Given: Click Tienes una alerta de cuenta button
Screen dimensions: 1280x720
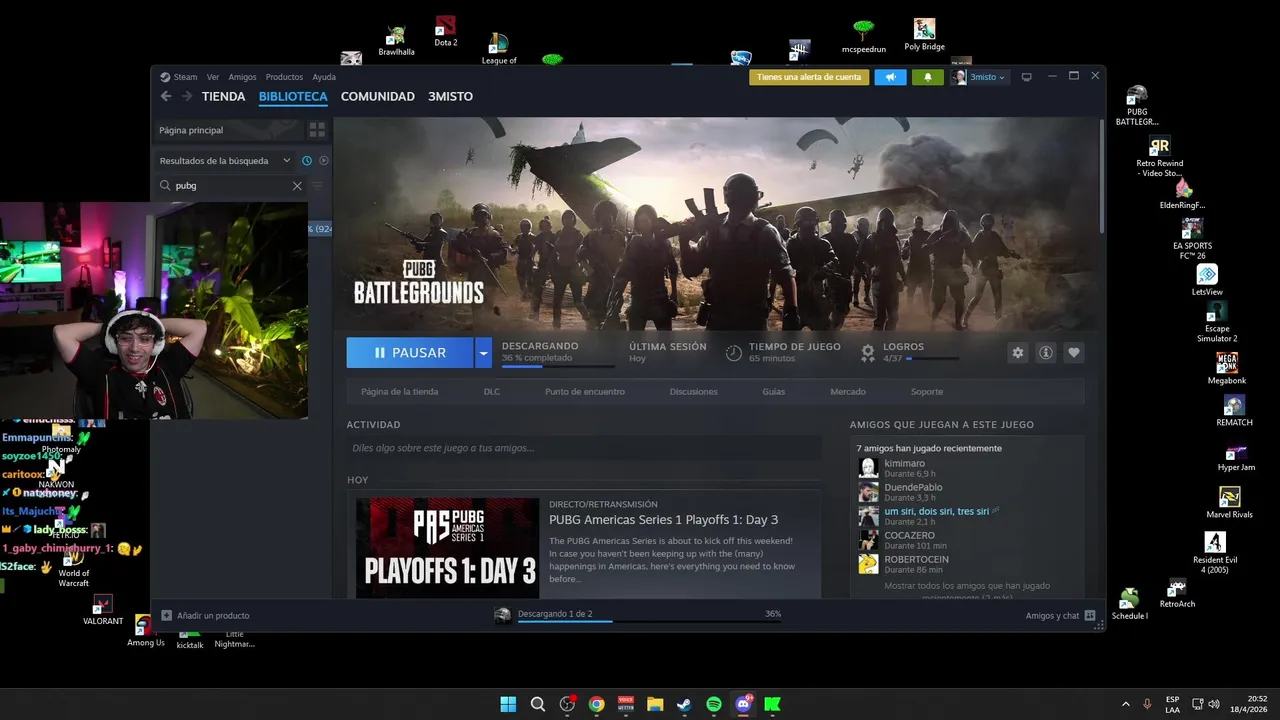Looking at the screenshot, I should 809,77.
